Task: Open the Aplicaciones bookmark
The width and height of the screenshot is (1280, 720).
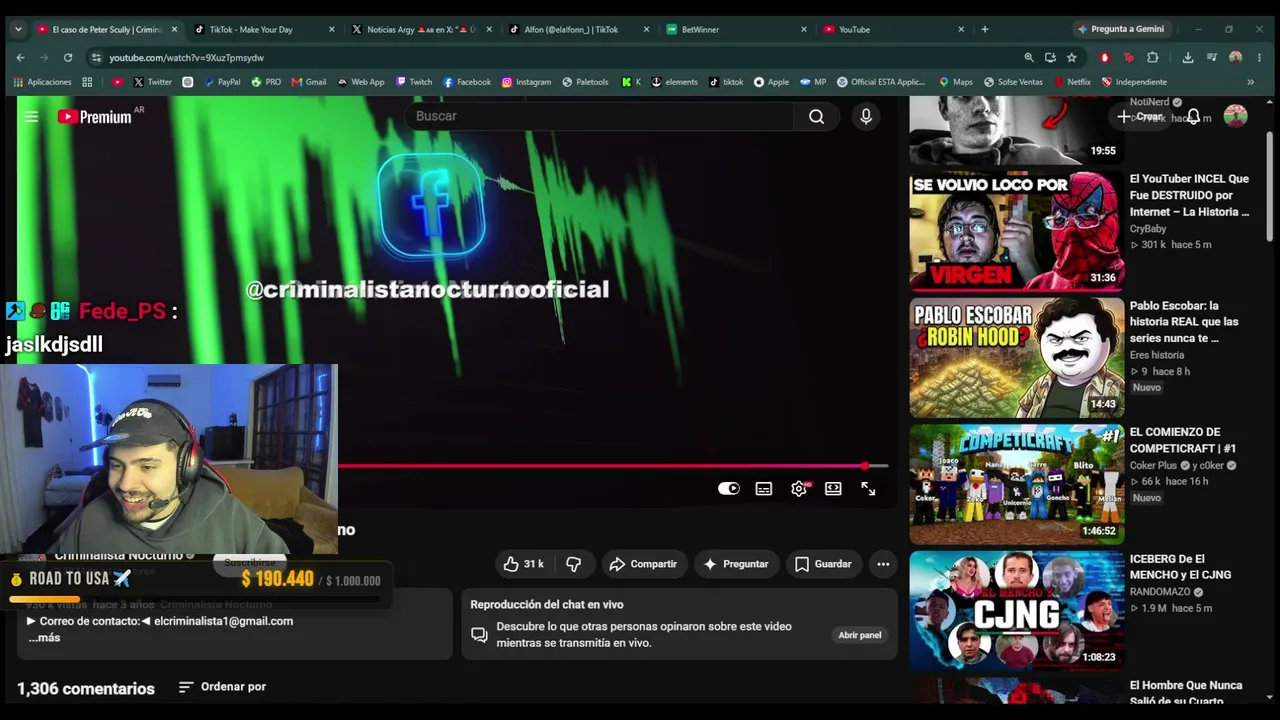Action: coord(43,82)
